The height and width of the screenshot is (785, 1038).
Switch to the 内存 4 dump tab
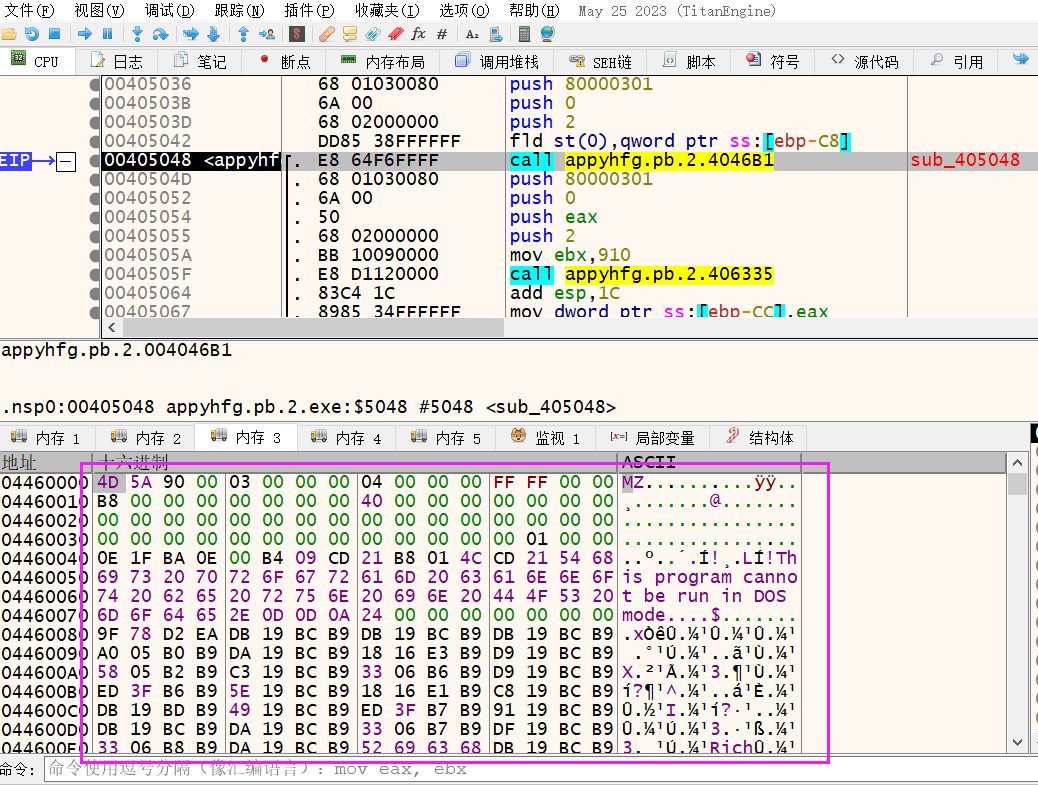pos(345,438)
